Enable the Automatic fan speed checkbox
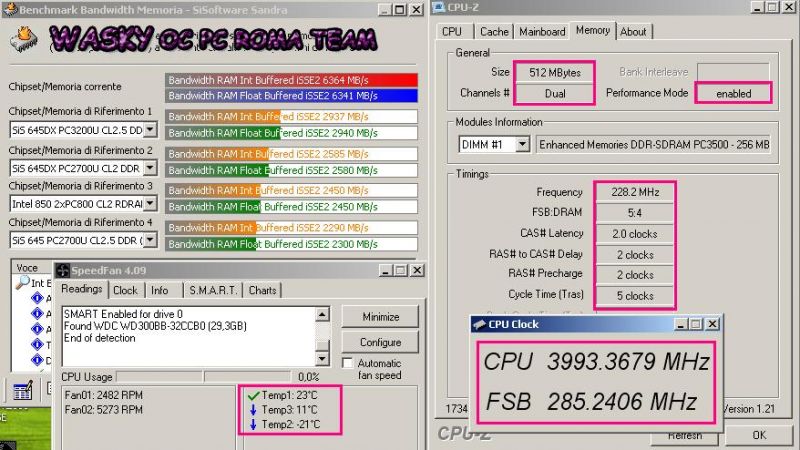This screenshot has height=450, width=800. (x=347, y=363)
